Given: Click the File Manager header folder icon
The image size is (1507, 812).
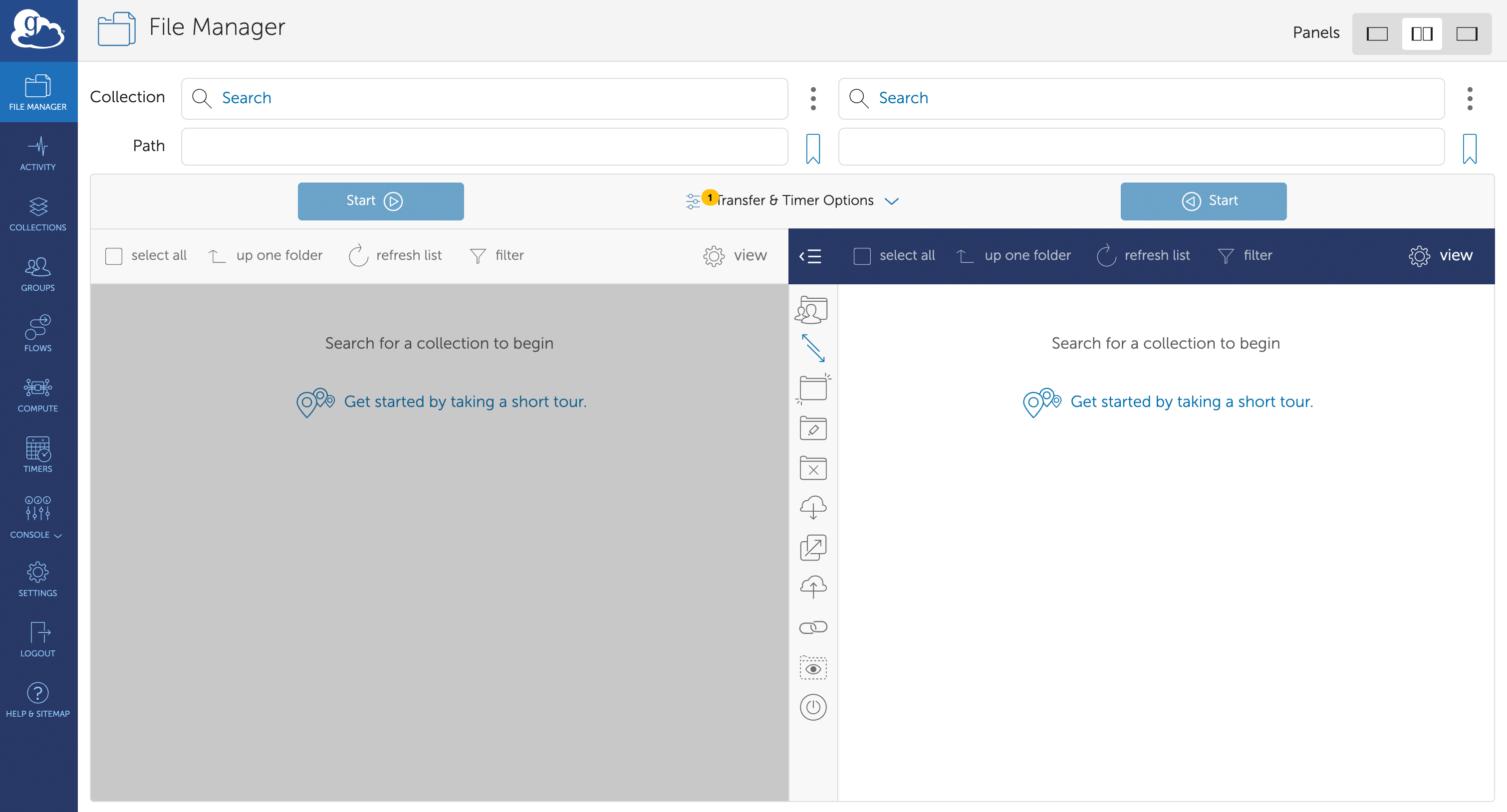Looking at the screenshot, I should (x=116, y=28).
